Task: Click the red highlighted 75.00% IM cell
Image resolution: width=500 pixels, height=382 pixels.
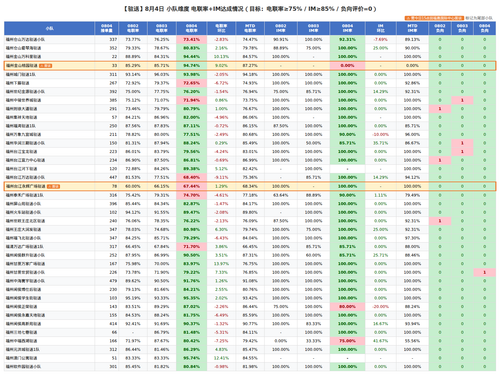Action: 347,341
